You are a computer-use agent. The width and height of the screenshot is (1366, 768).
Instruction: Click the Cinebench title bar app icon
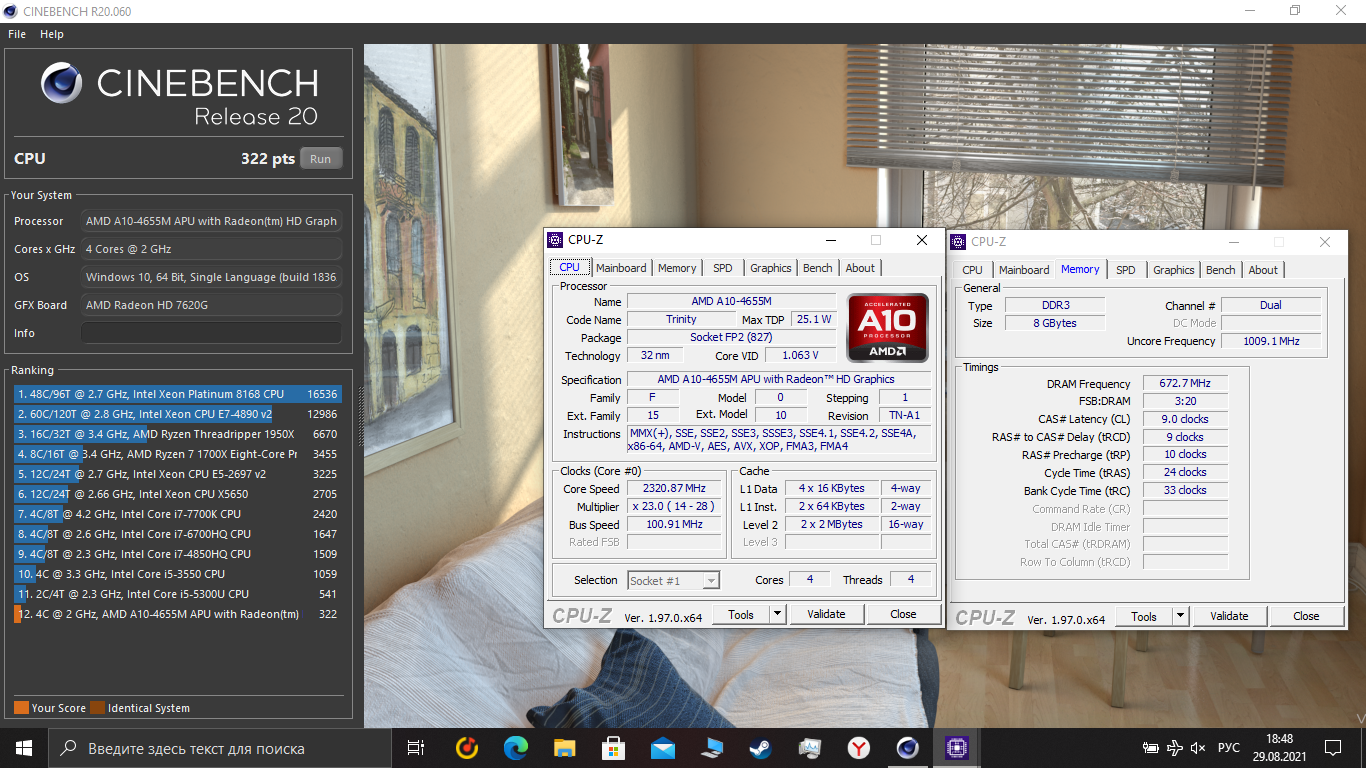coord(11,11)
